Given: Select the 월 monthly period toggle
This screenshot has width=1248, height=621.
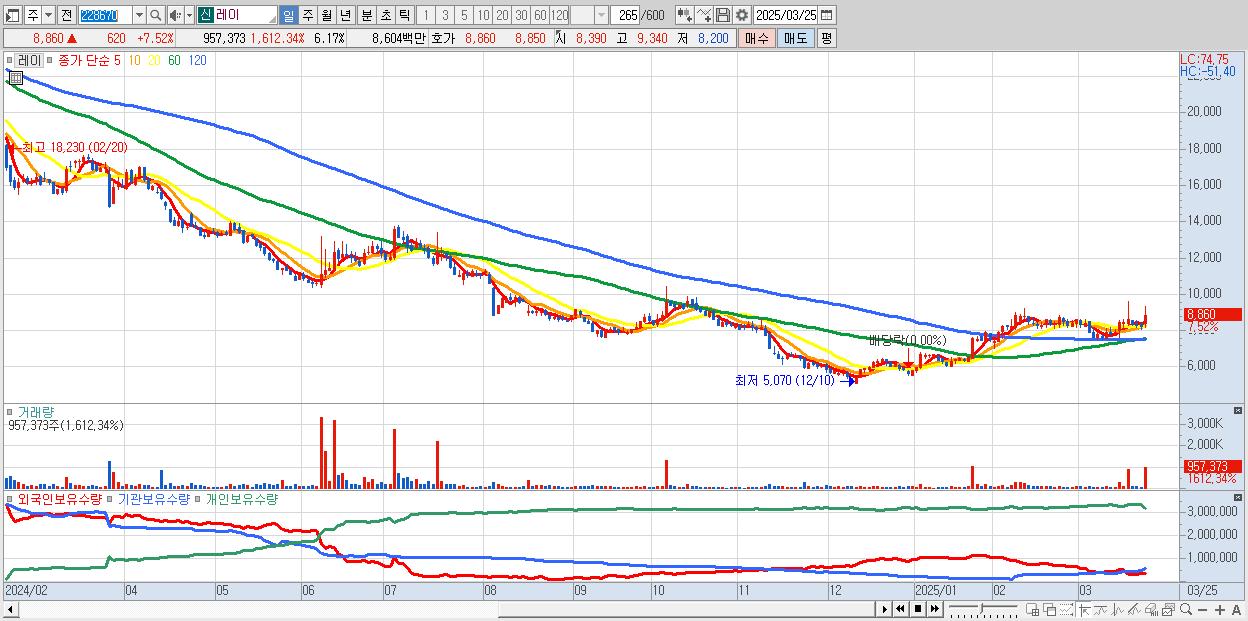Looking at the screenshot, I should point(326,15).
